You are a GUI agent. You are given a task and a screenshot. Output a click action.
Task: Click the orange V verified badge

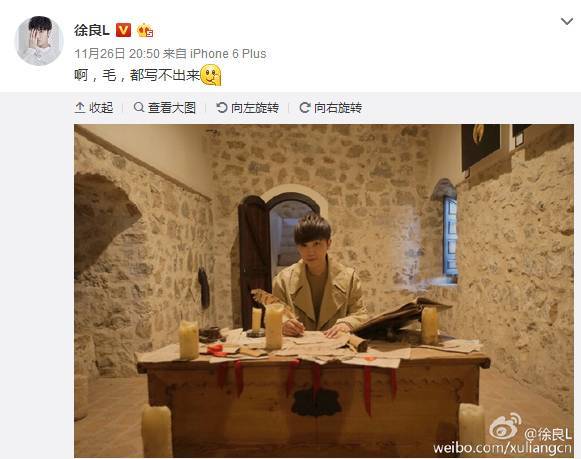click(124, 30)
